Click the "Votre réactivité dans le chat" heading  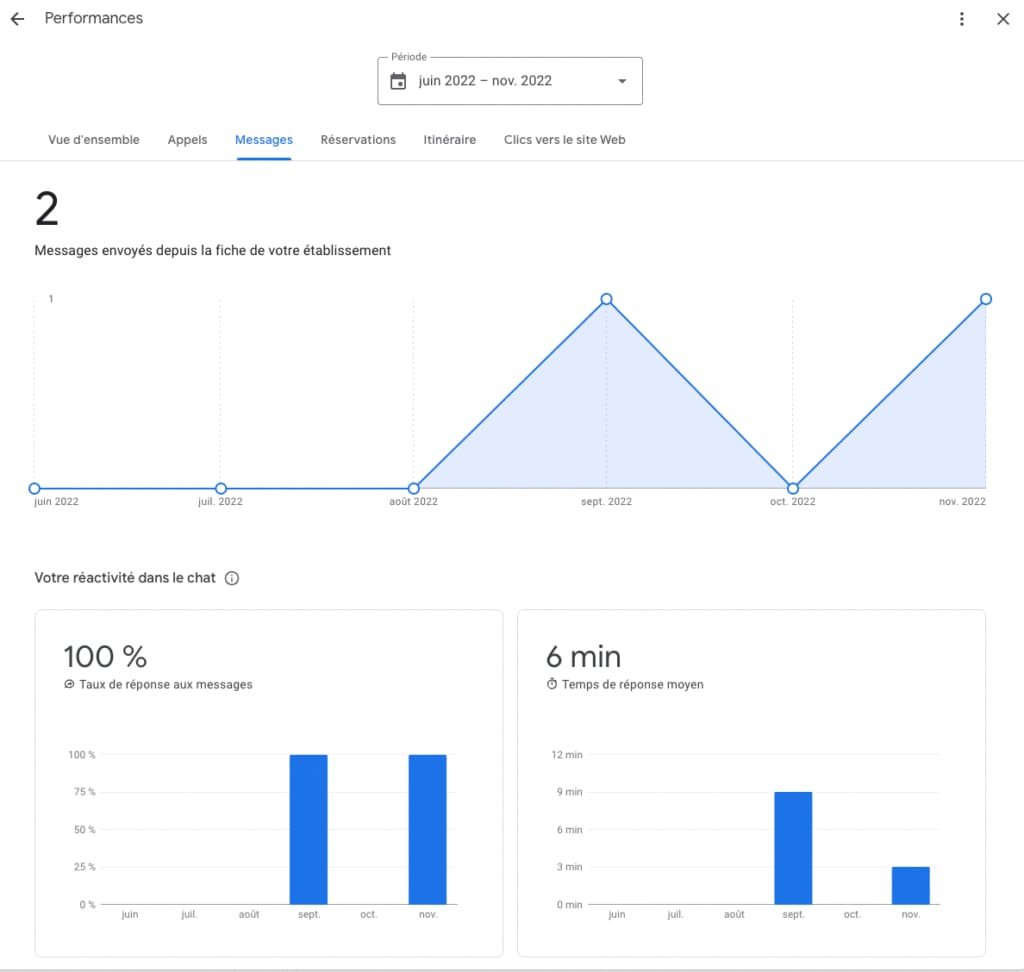[125, 578]
